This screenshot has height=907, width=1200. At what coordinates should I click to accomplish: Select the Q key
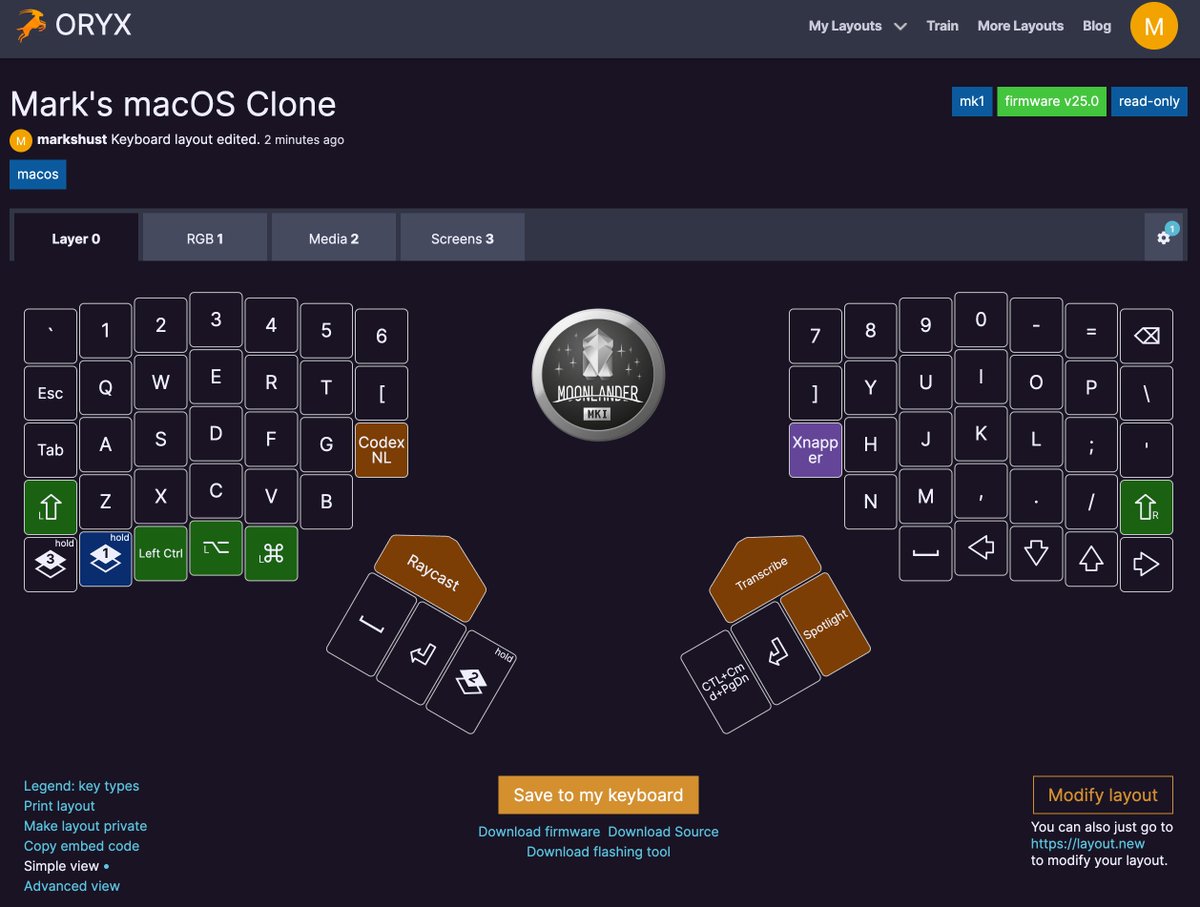[x=105, y=388]
